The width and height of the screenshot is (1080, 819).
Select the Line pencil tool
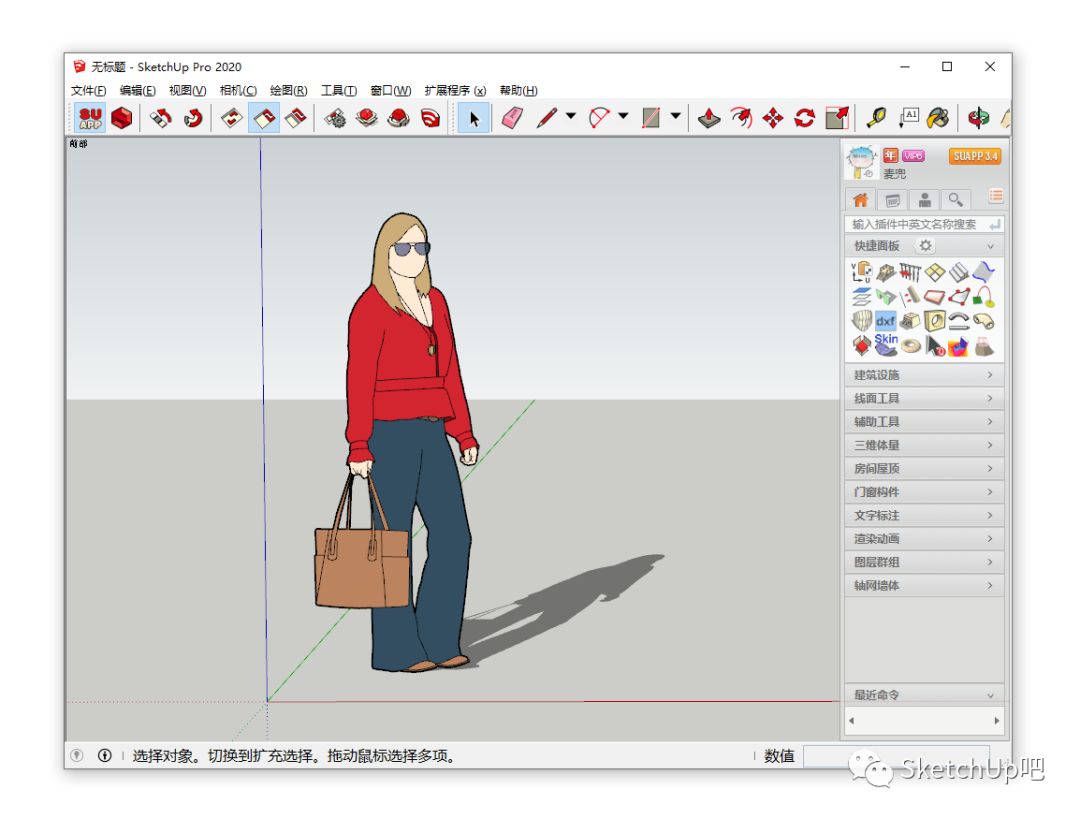tap(546, 118)
